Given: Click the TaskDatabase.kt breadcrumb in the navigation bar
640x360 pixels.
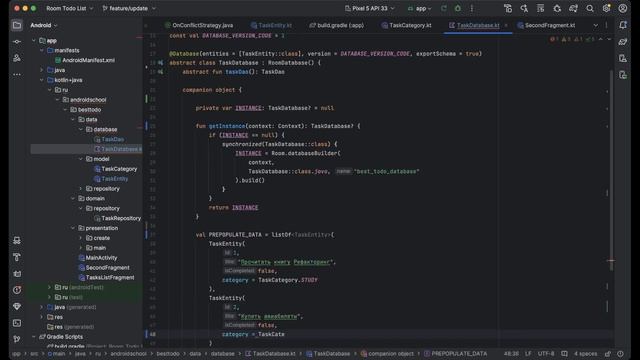Looking at the screenshot, I should coord(270,354).
